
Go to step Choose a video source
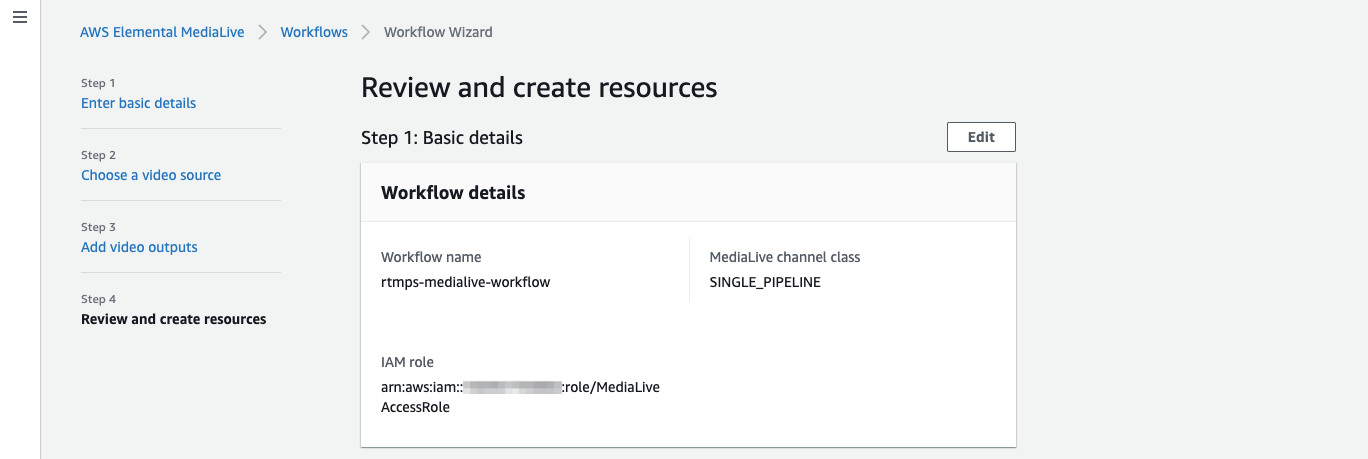click(151, 175)
